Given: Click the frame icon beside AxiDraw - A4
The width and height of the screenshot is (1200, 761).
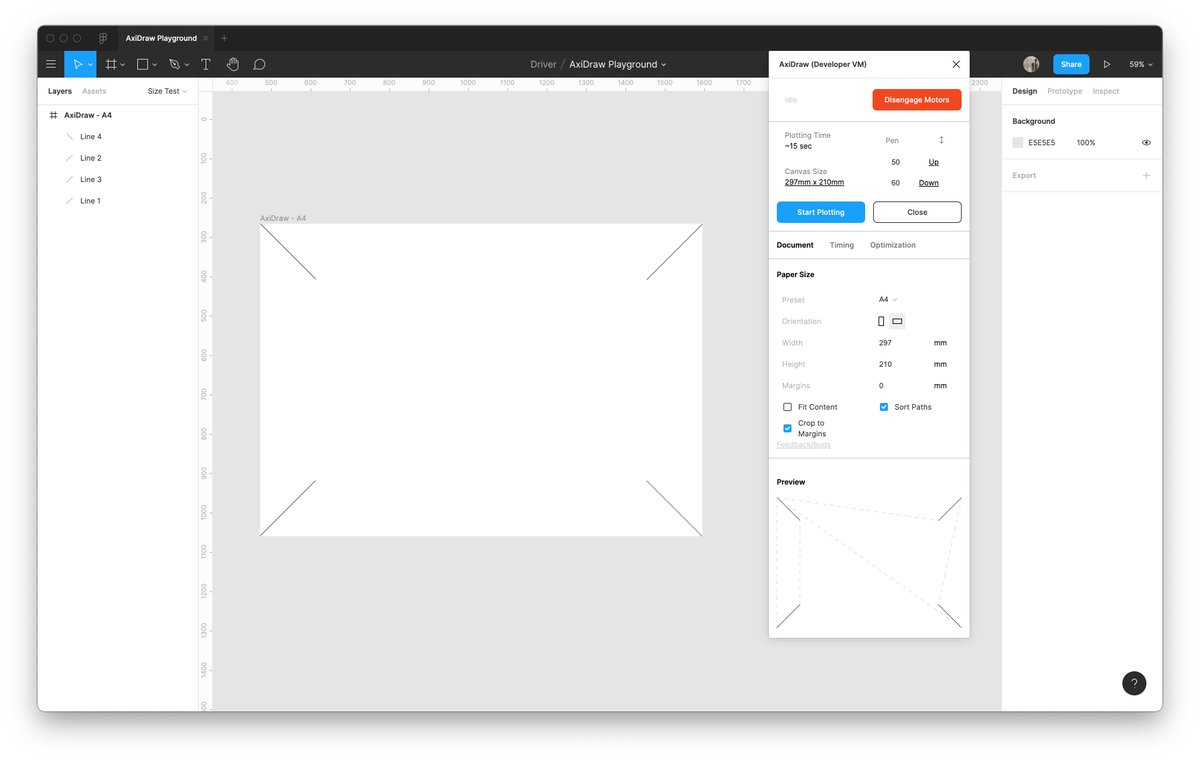Looking at the screenshot, I should [x=53, y=115].
